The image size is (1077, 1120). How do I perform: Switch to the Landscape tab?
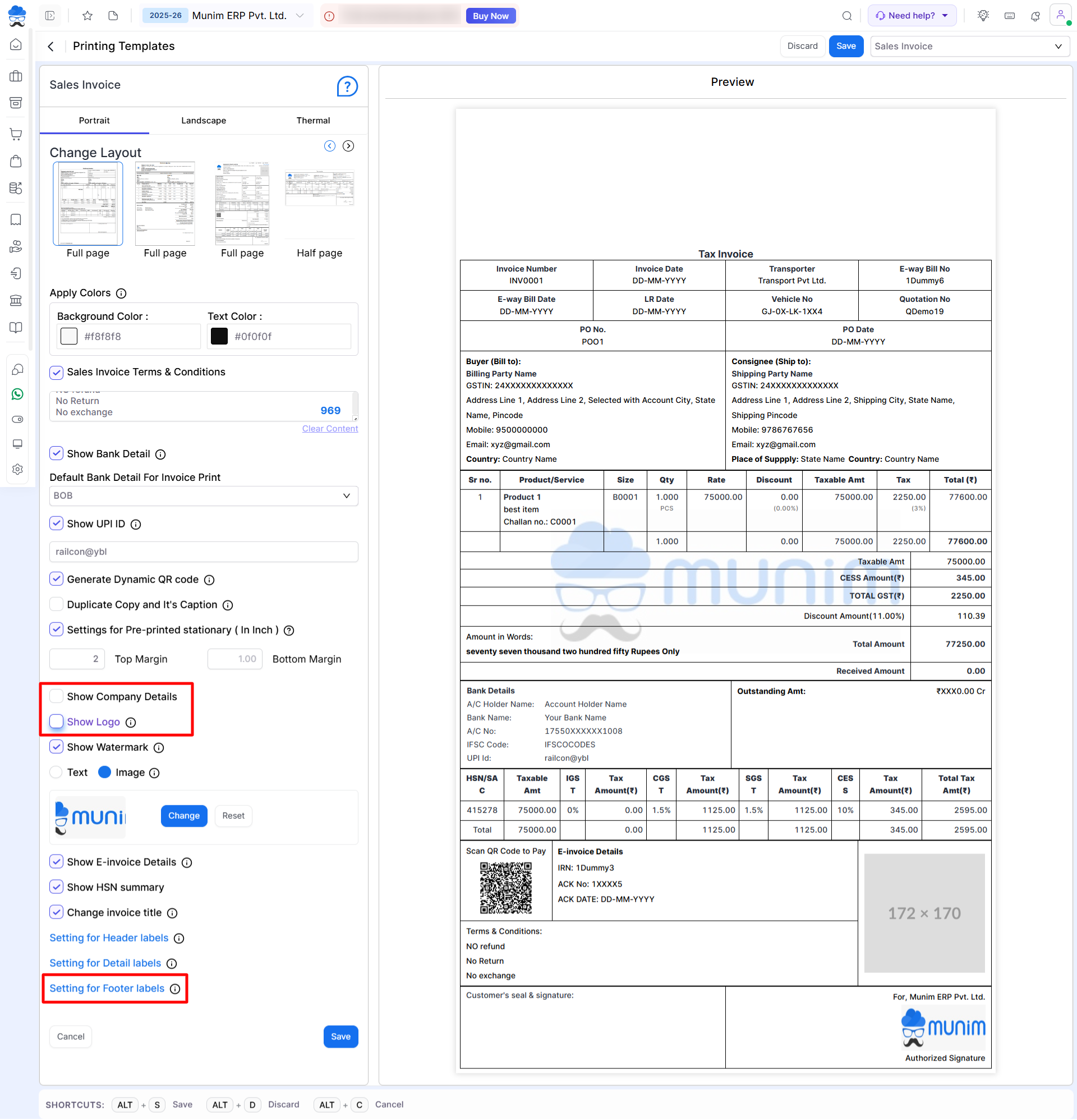[204, 121]
